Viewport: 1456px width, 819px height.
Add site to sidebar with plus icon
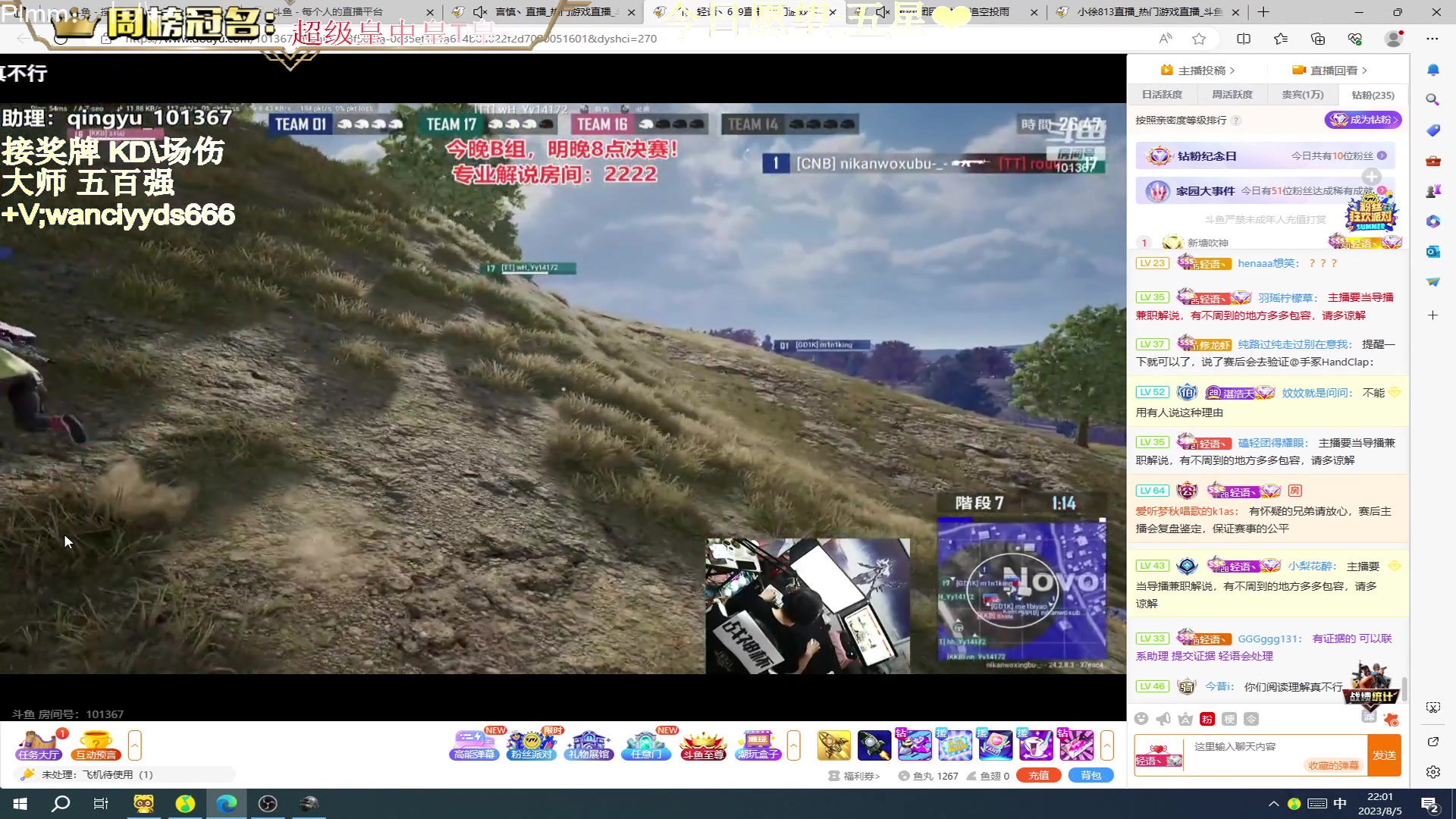[1432, 315]
